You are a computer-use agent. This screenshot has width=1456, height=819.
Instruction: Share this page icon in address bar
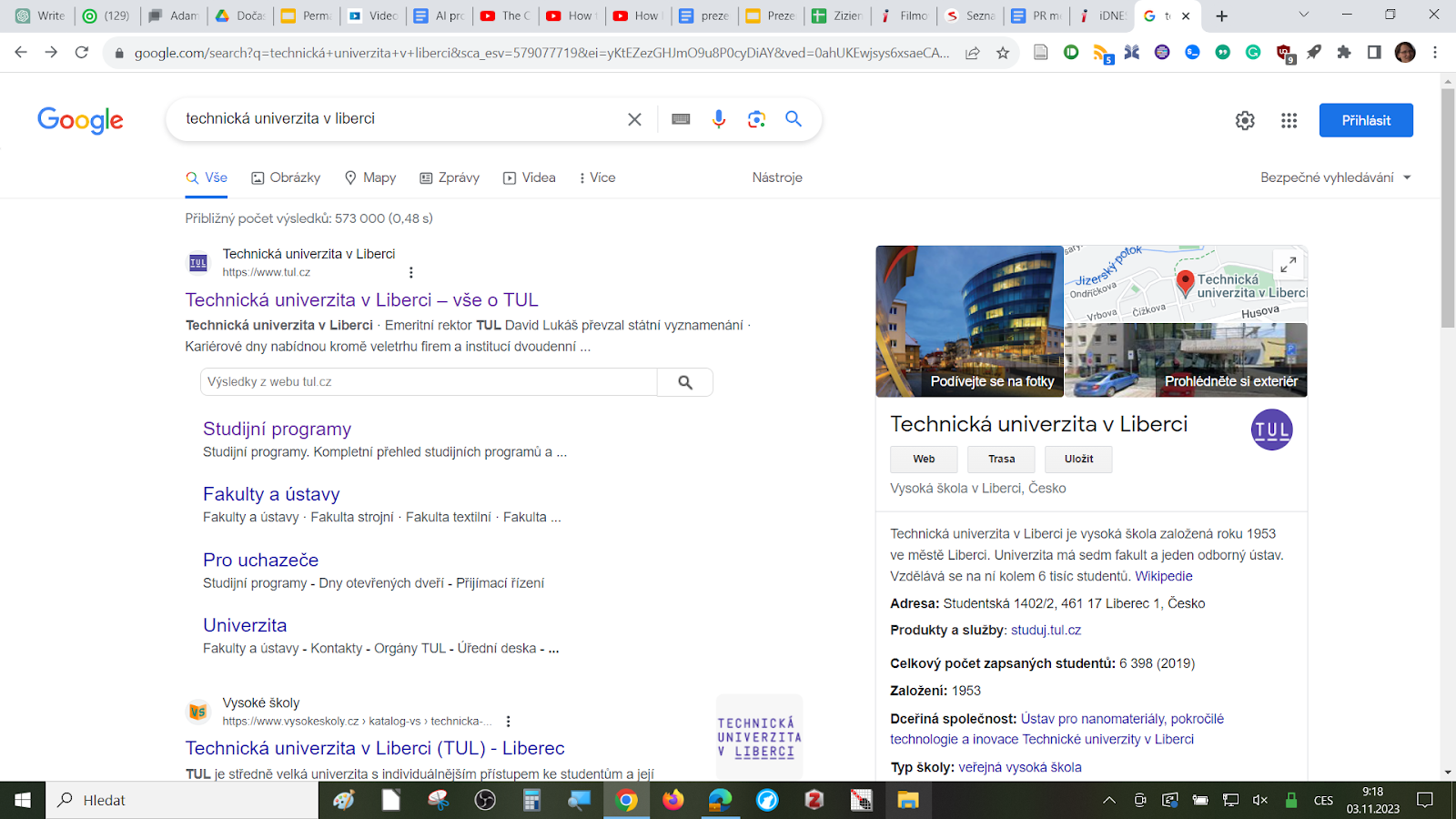(x=973, y=53)
